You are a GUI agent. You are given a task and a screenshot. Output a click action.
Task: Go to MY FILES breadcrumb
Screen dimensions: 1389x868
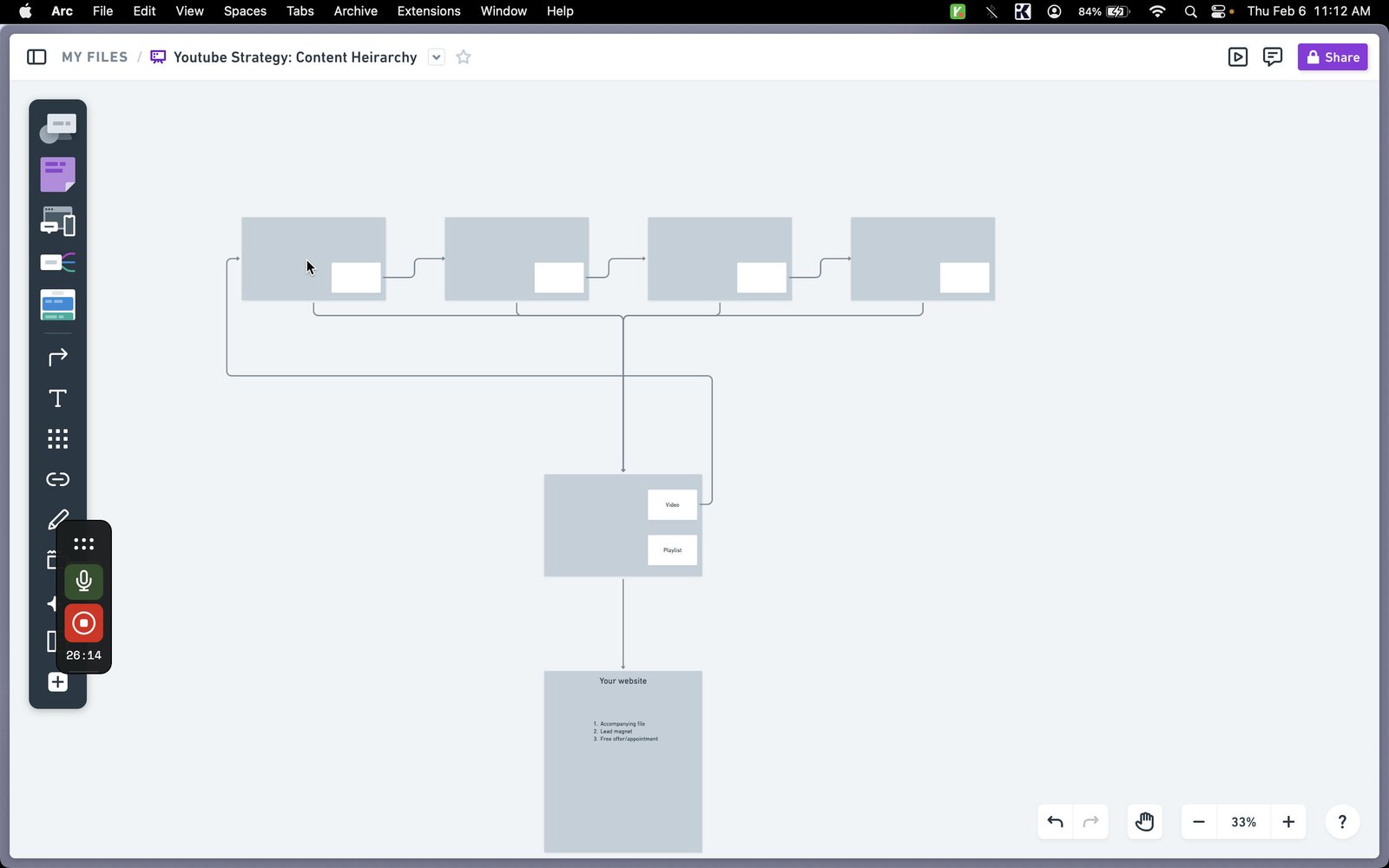point(95,57)
